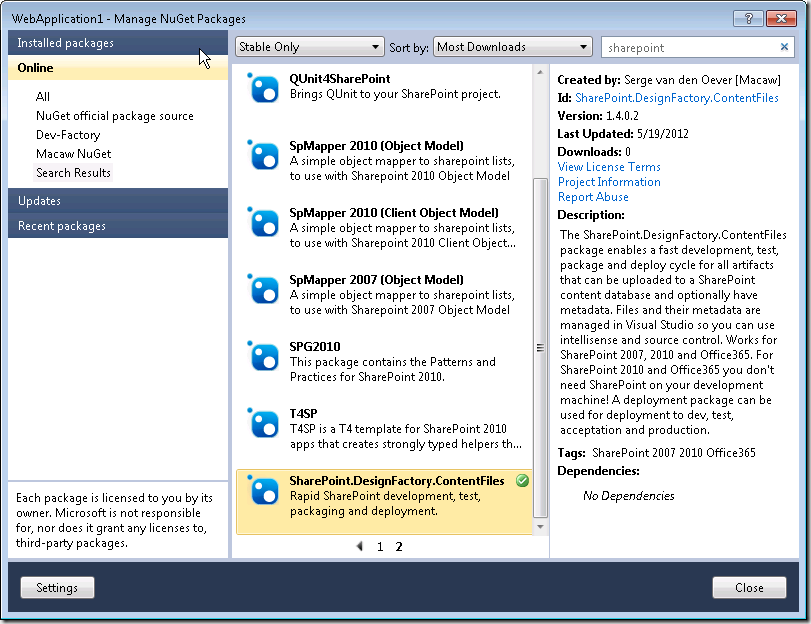Image resolution: width=811 pixels, height=624 pixels.
Task: Select NuGet official package source
Action: click(115, 116)
